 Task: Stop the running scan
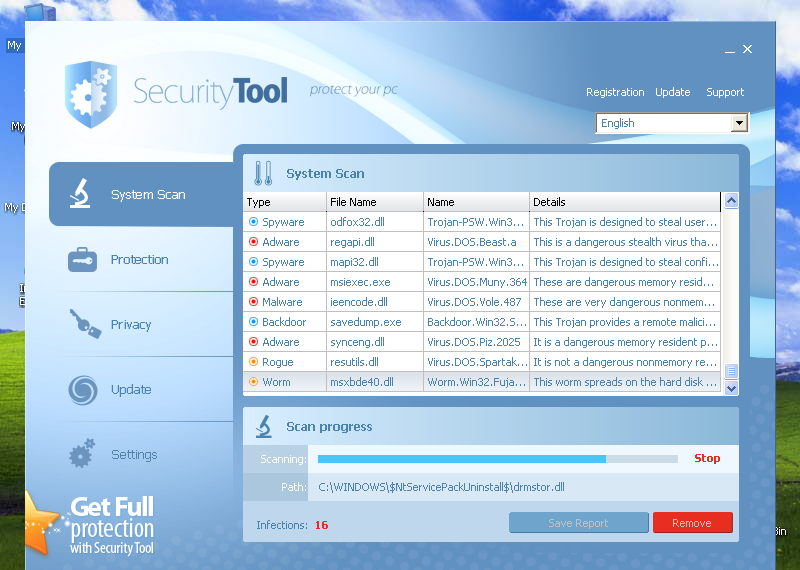[707, 458]
